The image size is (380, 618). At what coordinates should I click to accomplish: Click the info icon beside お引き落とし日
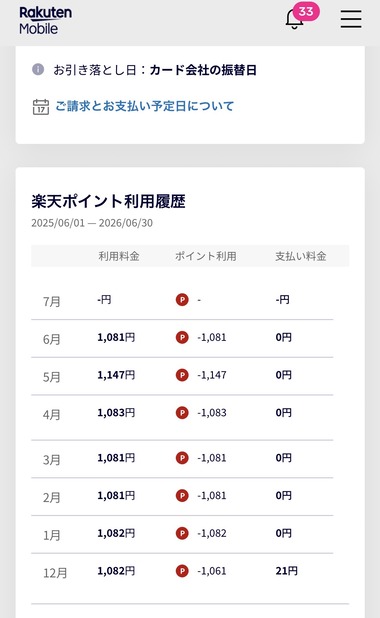[38, 69]
